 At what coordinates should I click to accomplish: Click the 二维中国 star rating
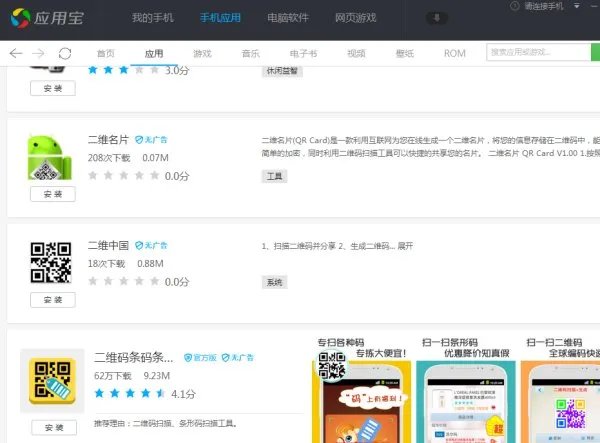pyautogui.click(x=123, y=281)
